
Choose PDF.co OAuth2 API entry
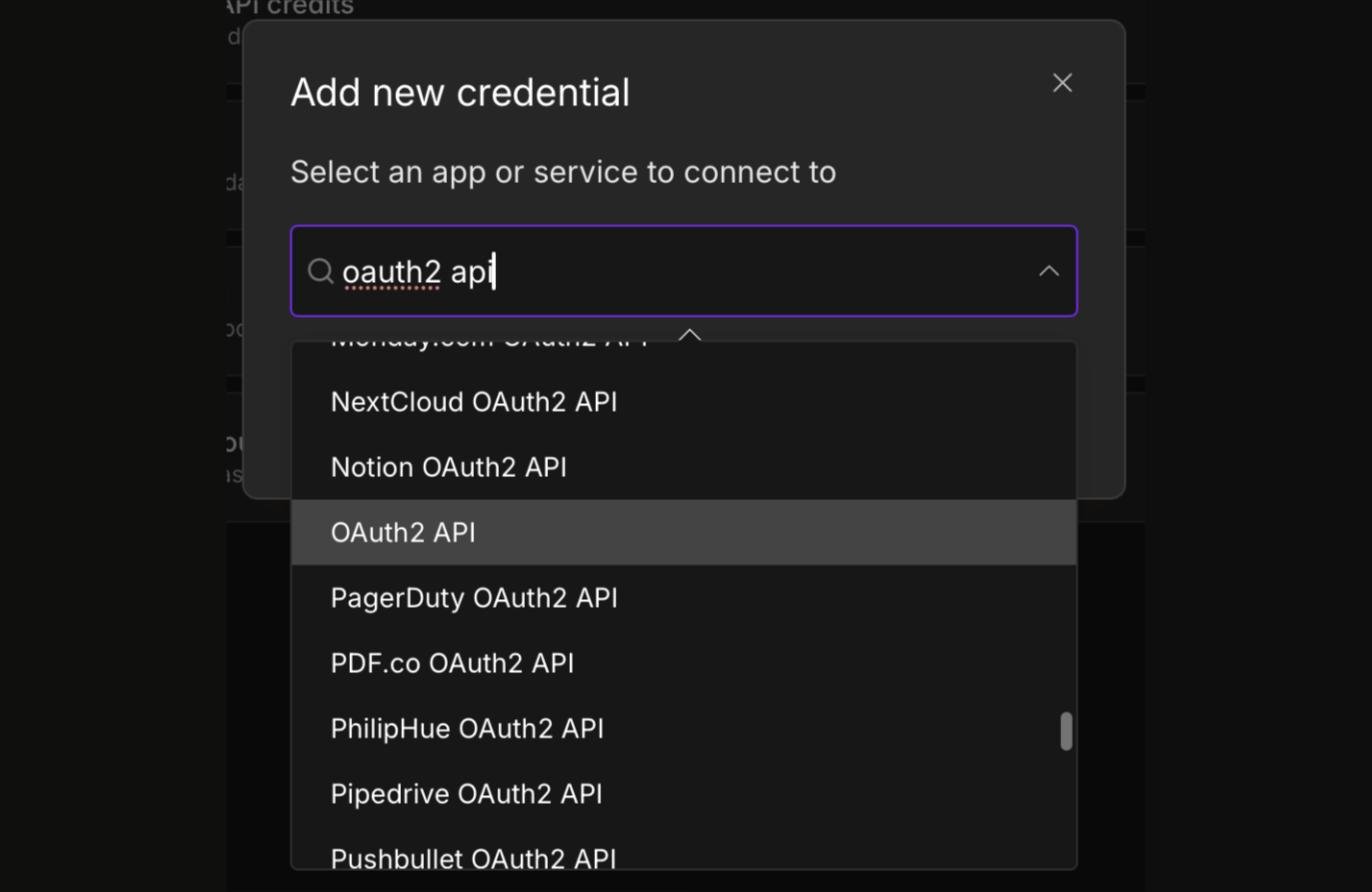click(684, 663)
